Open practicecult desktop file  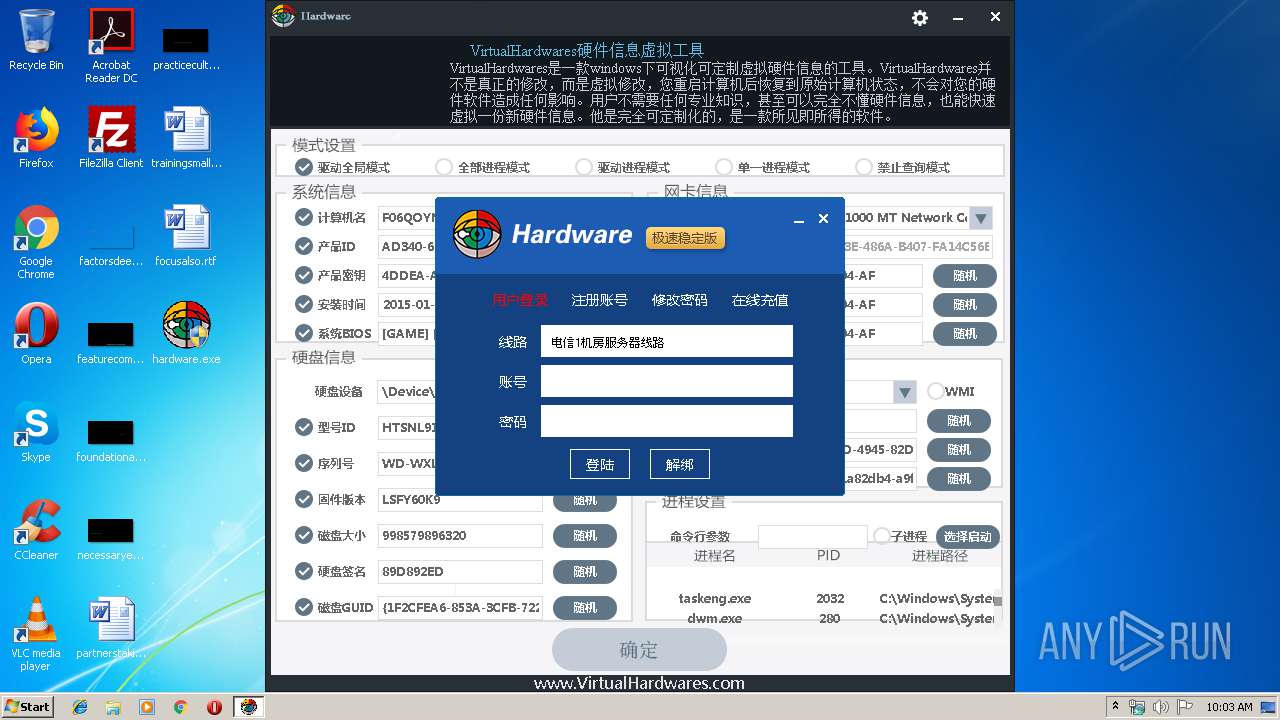coord(186,46)
